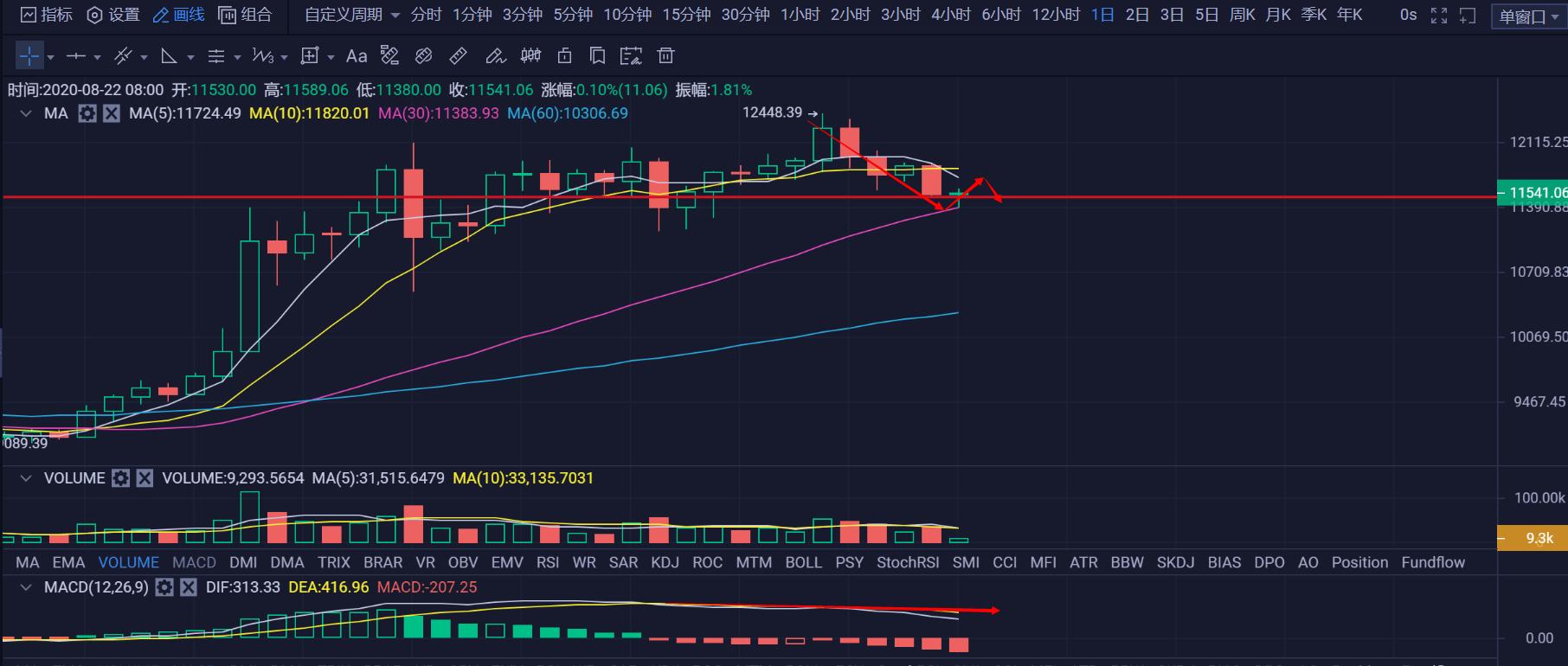The height and width of the screenshot is (666, 1568).
Task: Pick the Aa text annotation tool
Action: click(x=356, y=56)
